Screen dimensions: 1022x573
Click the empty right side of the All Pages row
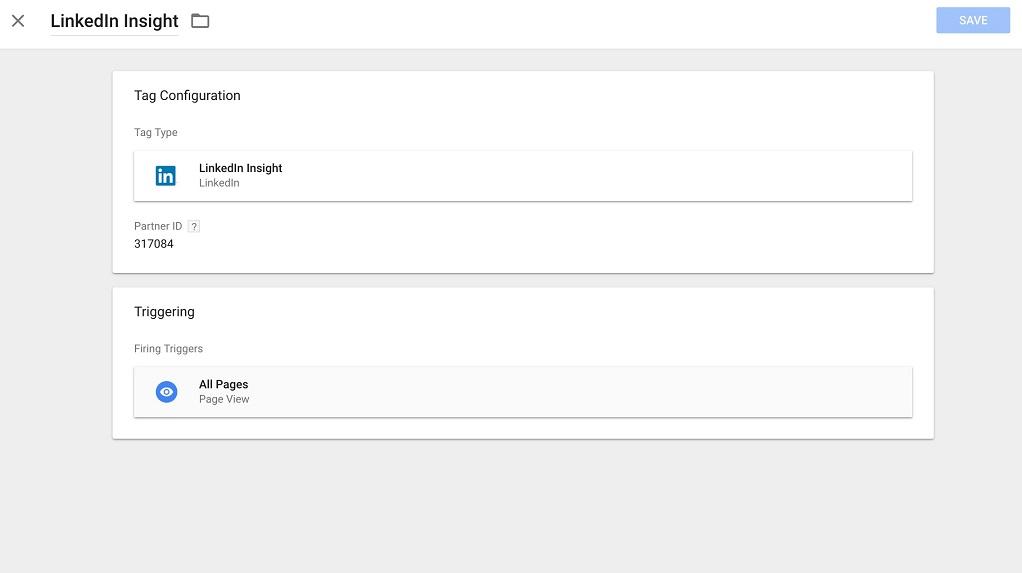[700, 392]
